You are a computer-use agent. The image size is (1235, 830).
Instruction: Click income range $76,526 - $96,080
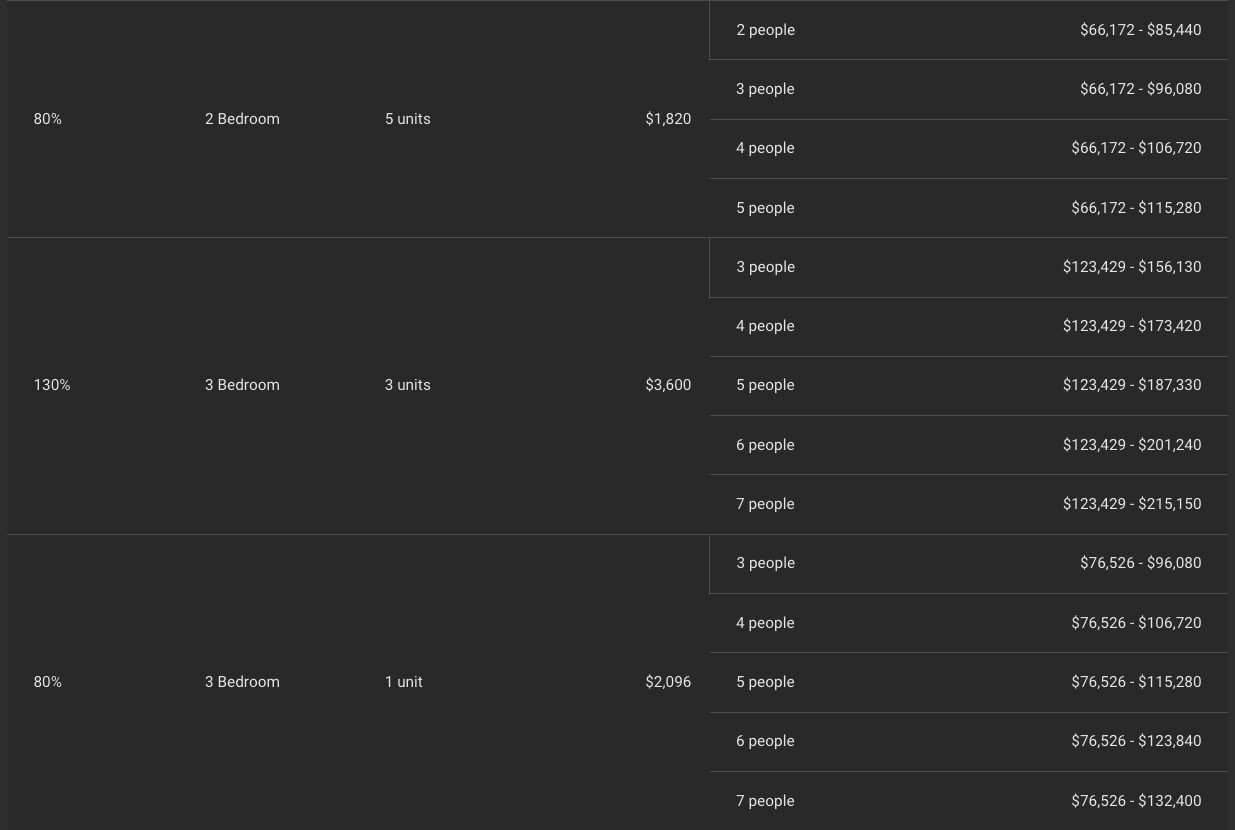tap(1140, 563)
